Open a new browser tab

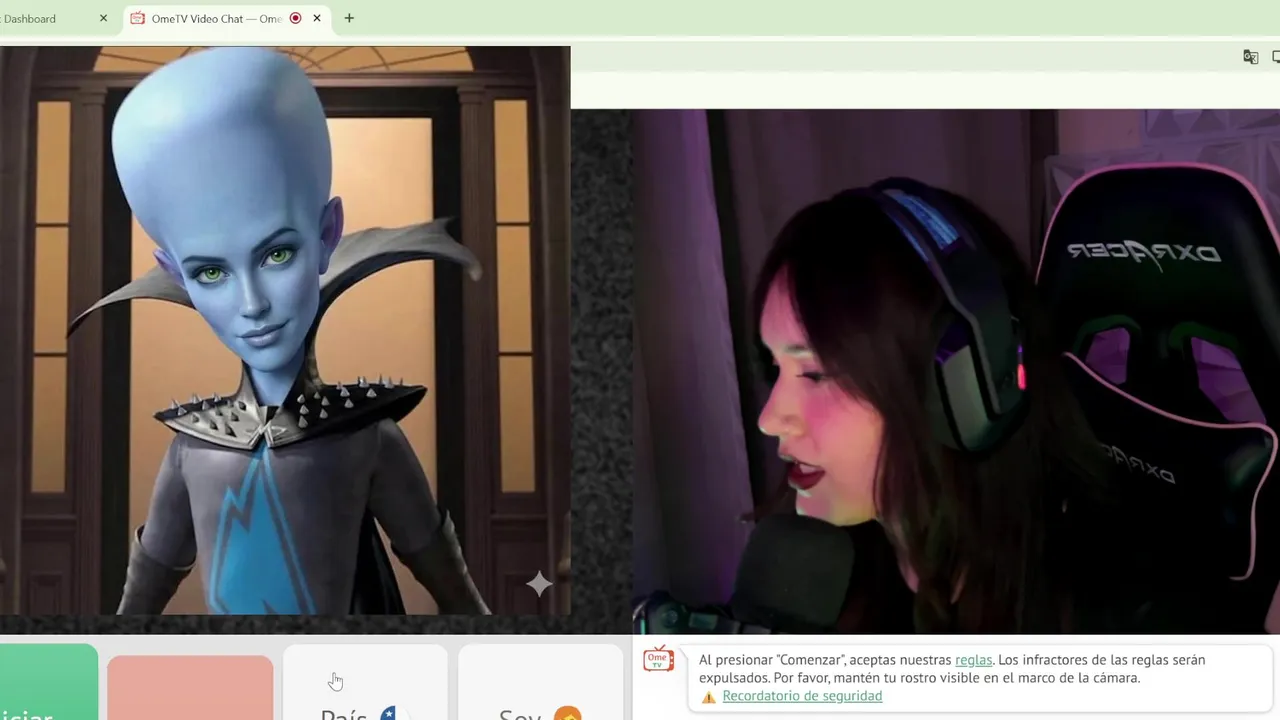click(x=349, y=18)
